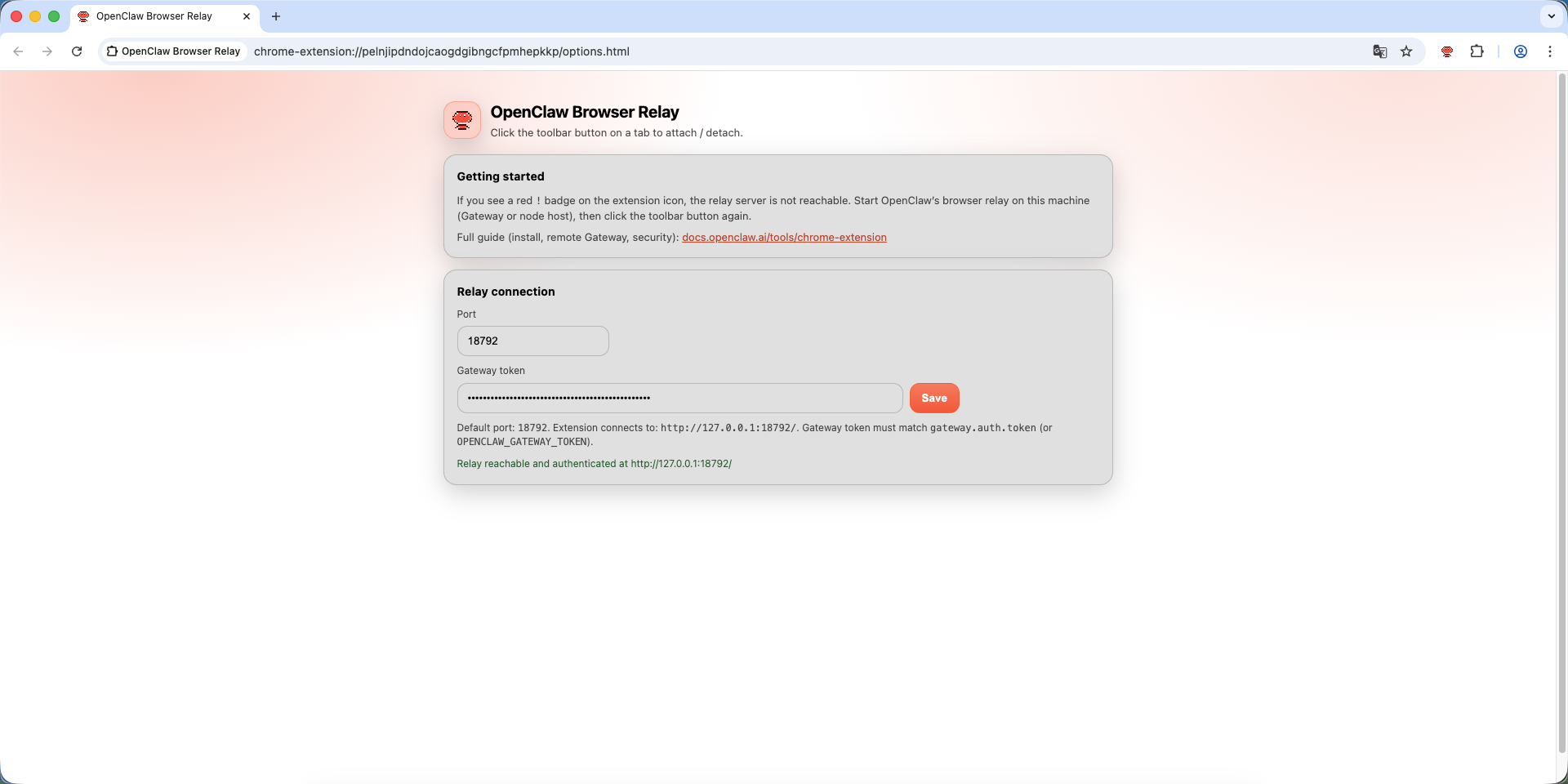This screenshot has height=784, width=1568.
Task: Open a new browser tab
Action: click(x=276, y=16)
